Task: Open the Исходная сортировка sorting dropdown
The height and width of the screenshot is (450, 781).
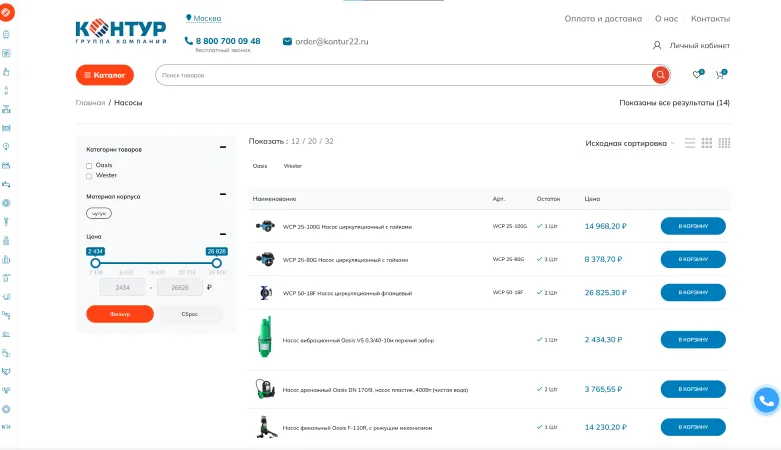Action: click(630, 144)
